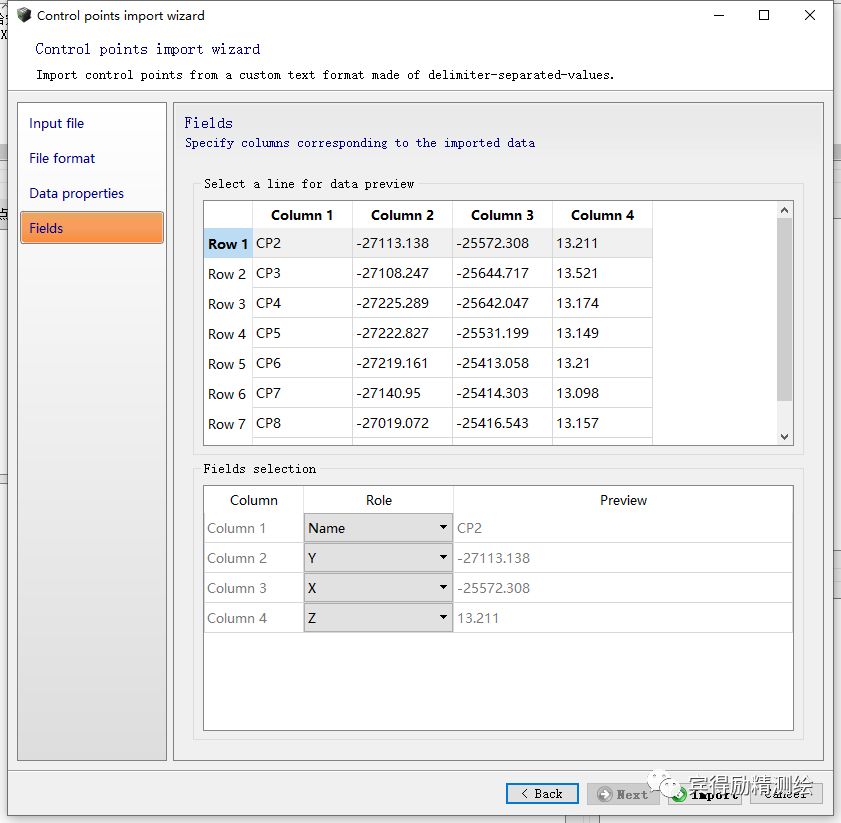The height and width of the screenshot is (823, 841).
Task: Select Row 1 header in preview
Action: tap(228, 244)
